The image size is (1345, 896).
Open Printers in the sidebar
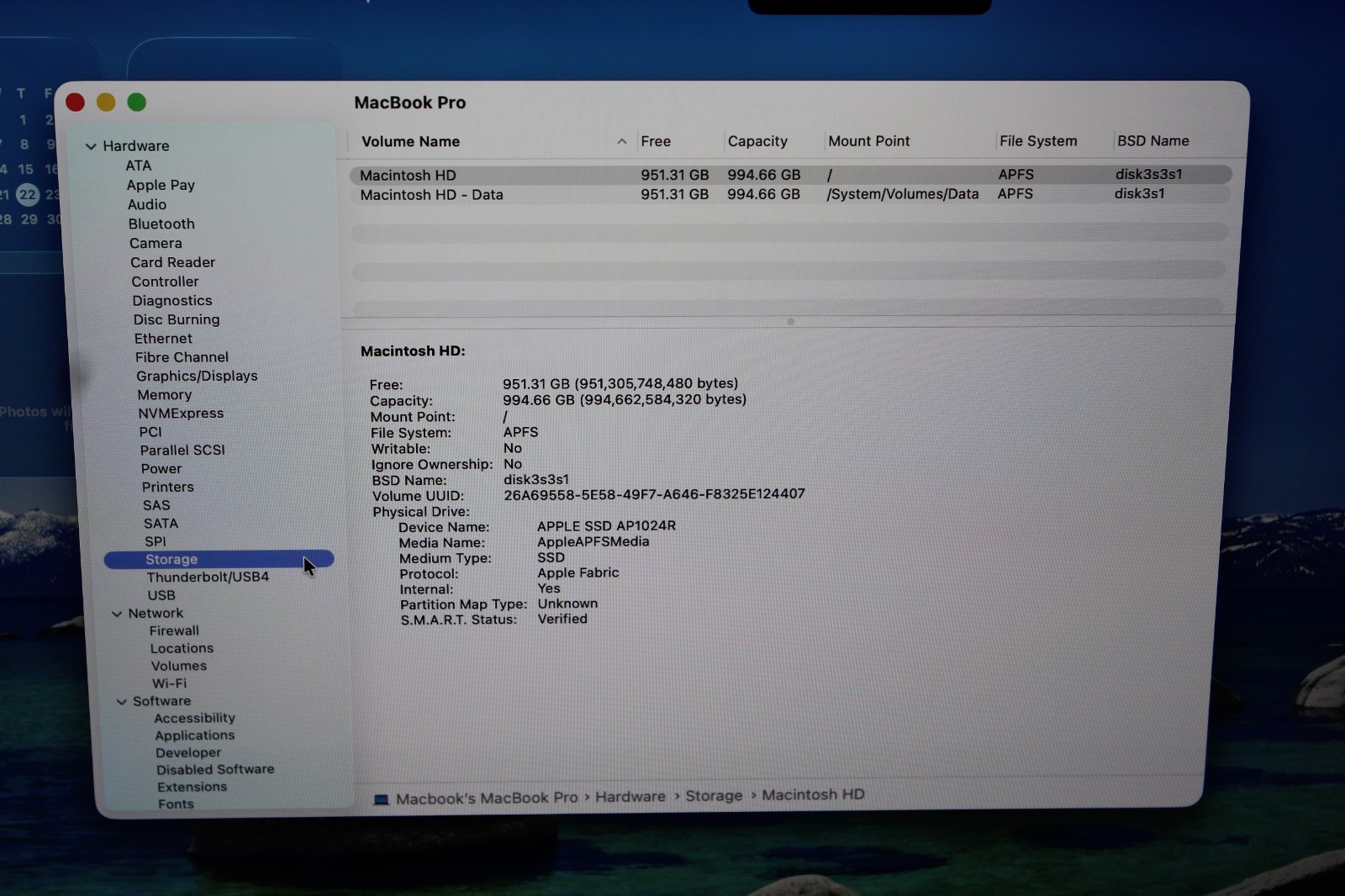pos(167,487)
